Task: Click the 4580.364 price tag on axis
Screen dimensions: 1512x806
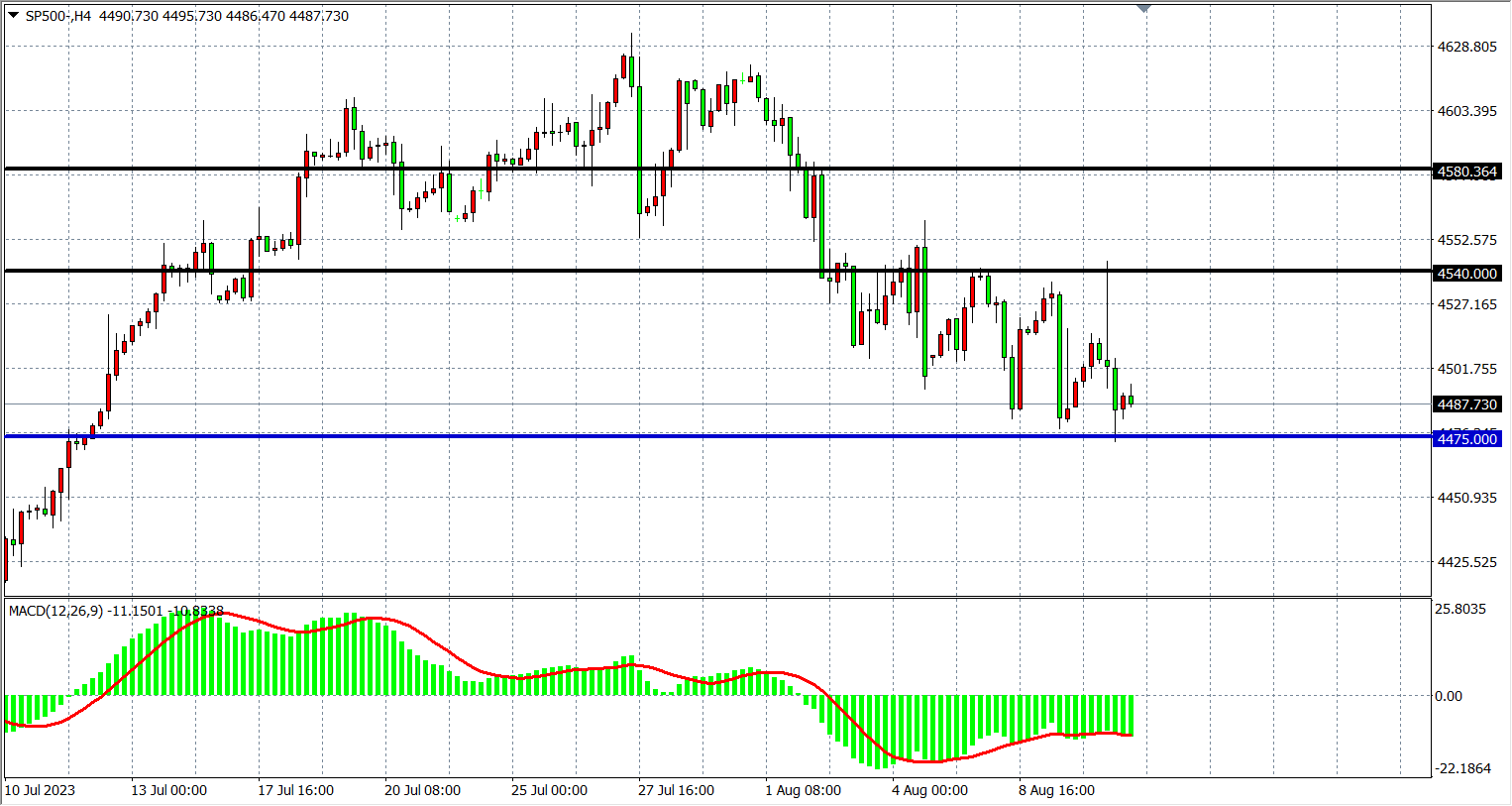Action: click(1466, 172)
